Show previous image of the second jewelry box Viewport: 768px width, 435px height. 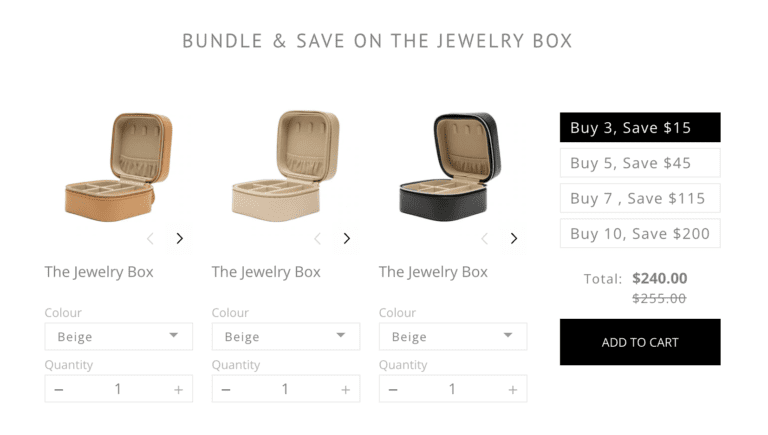coord(318,238)
